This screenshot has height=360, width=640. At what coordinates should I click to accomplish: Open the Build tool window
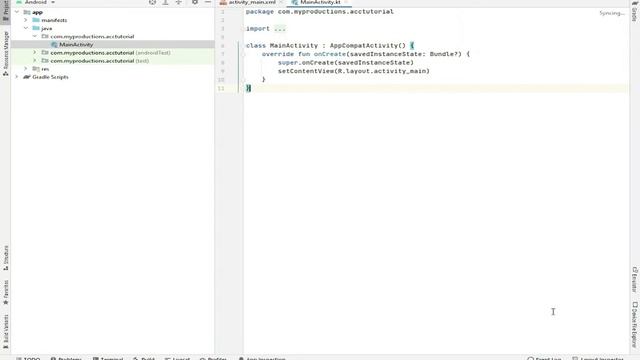point(144,358)
